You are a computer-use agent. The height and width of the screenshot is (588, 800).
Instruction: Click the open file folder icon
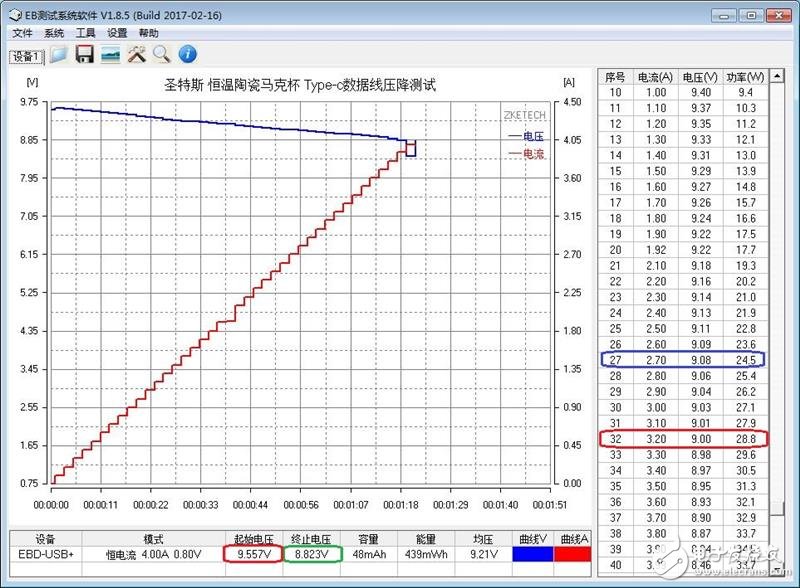(59, 55)
